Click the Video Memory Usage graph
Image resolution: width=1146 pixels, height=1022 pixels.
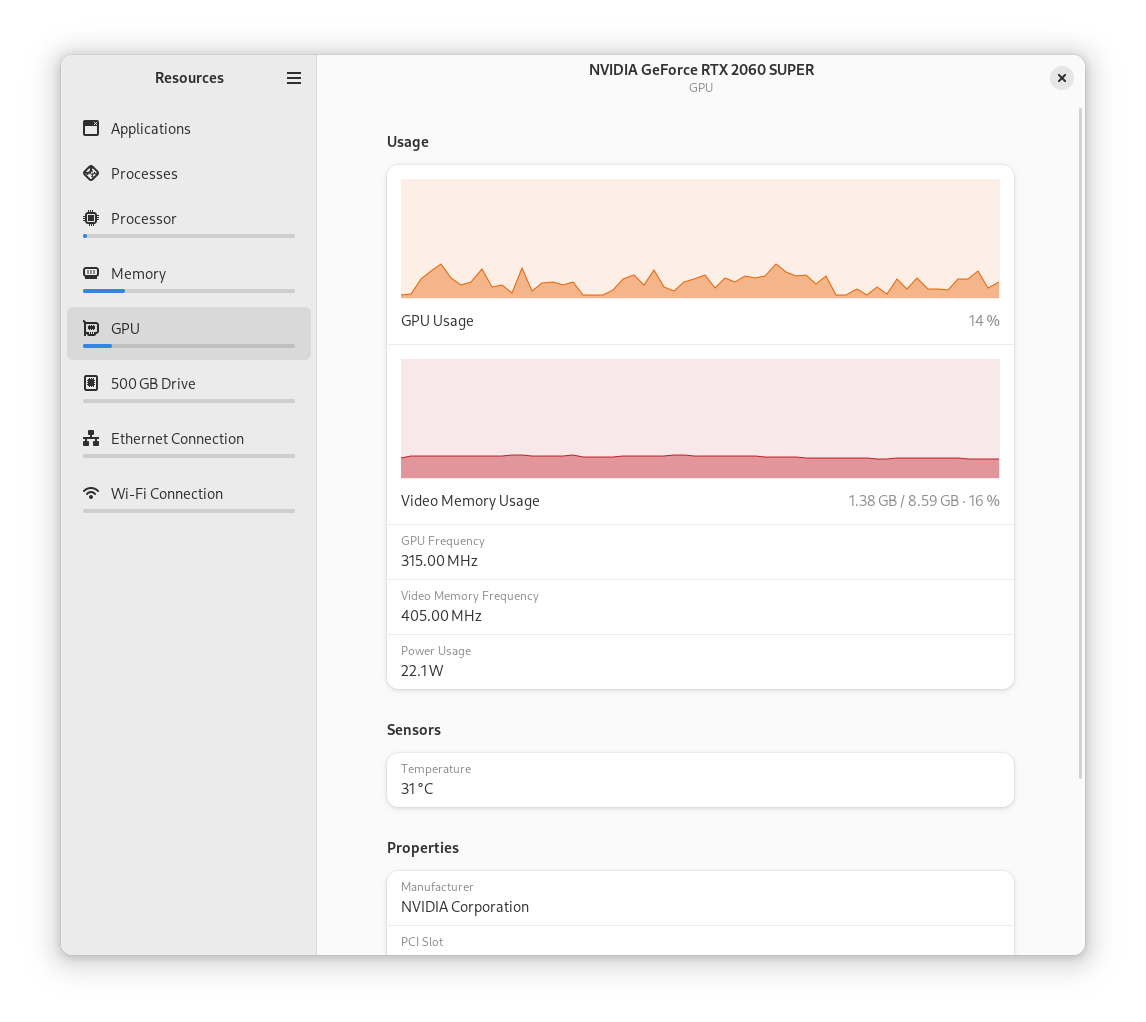[700, 418]
